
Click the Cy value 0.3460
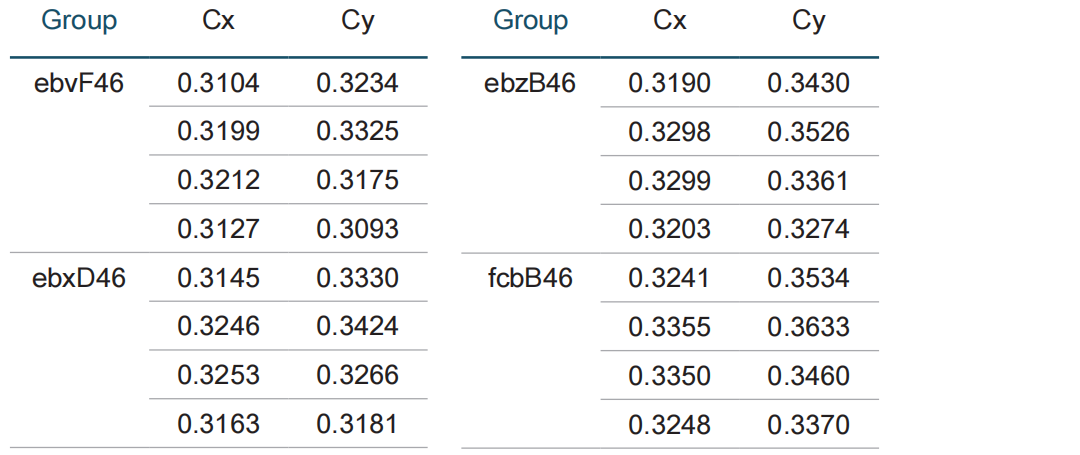click(x=809, y=376)
